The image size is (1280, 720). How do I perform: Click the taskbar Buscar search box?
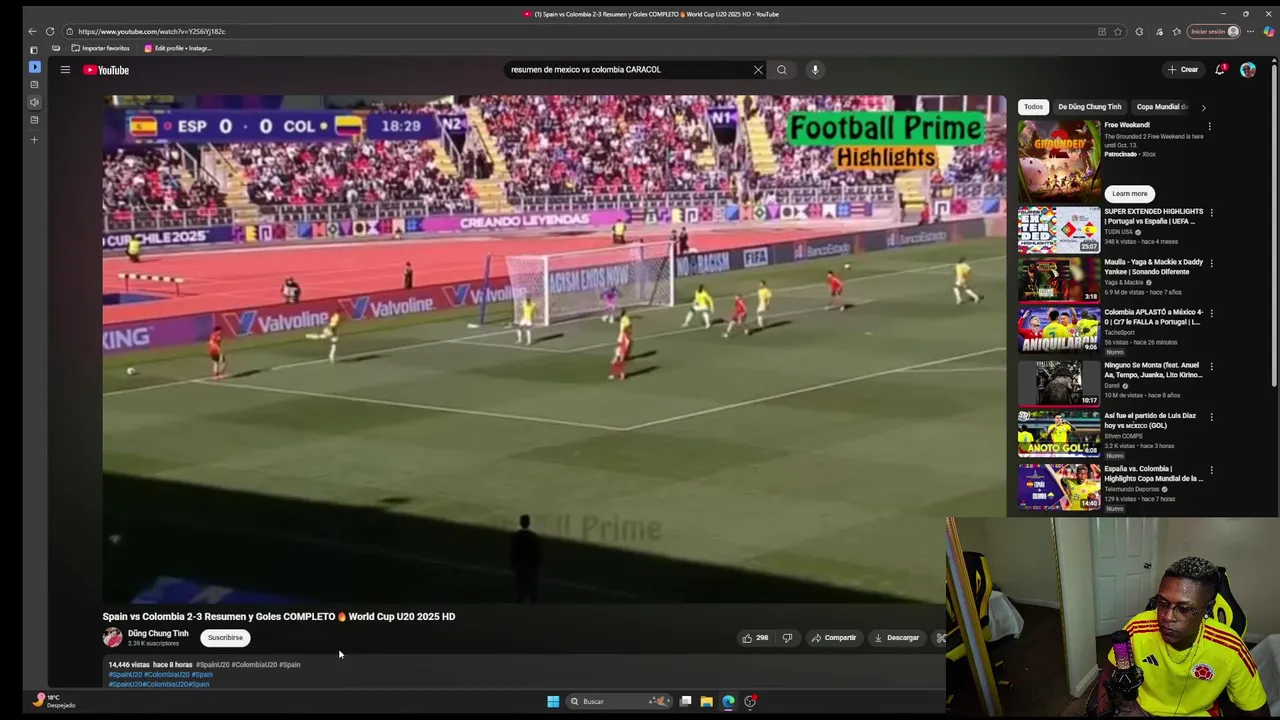(x=618, y=702)
